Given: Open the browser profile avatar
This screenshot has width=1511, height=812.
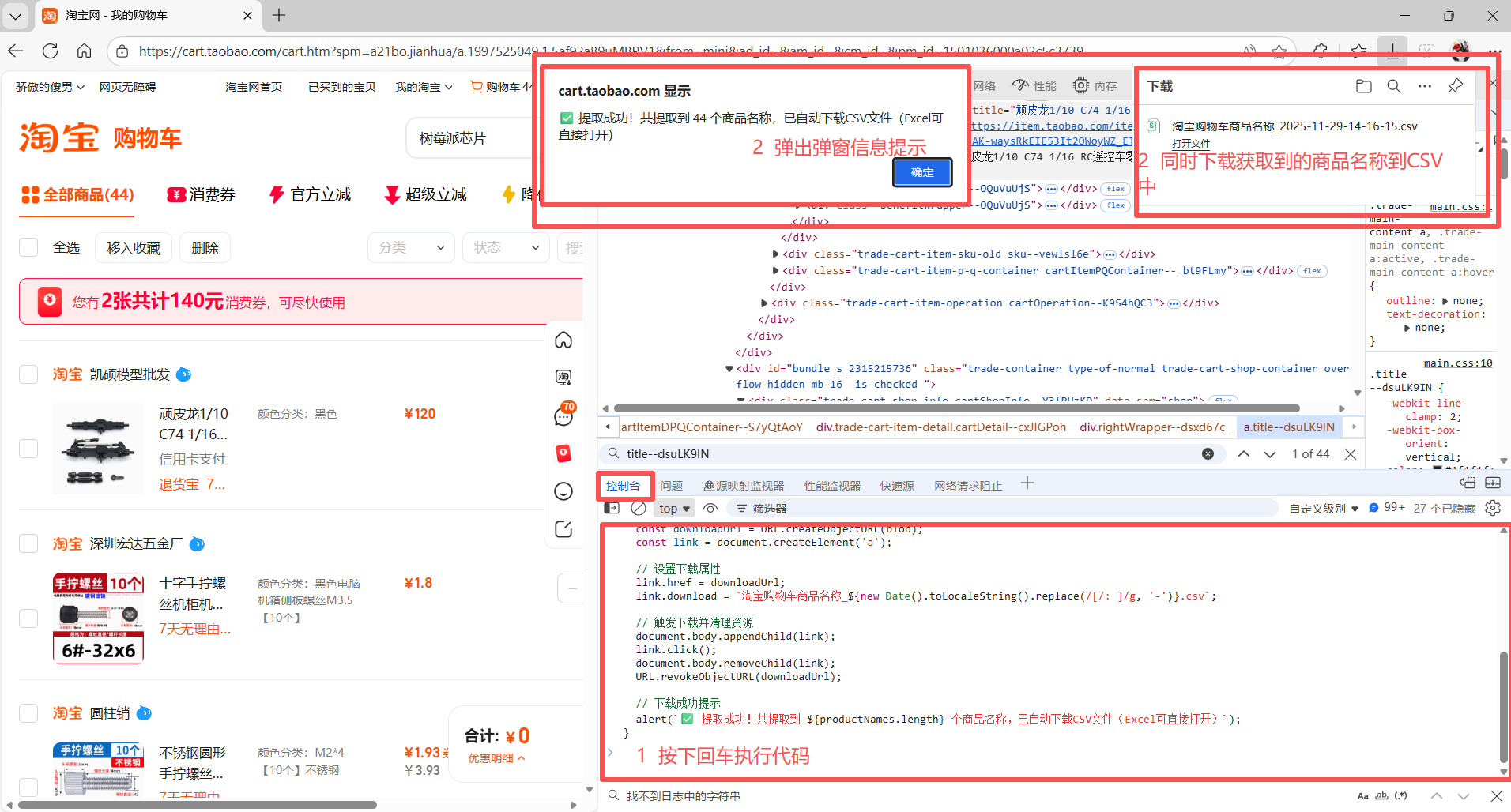Looking at the screenshot, I should [1460, 51].
